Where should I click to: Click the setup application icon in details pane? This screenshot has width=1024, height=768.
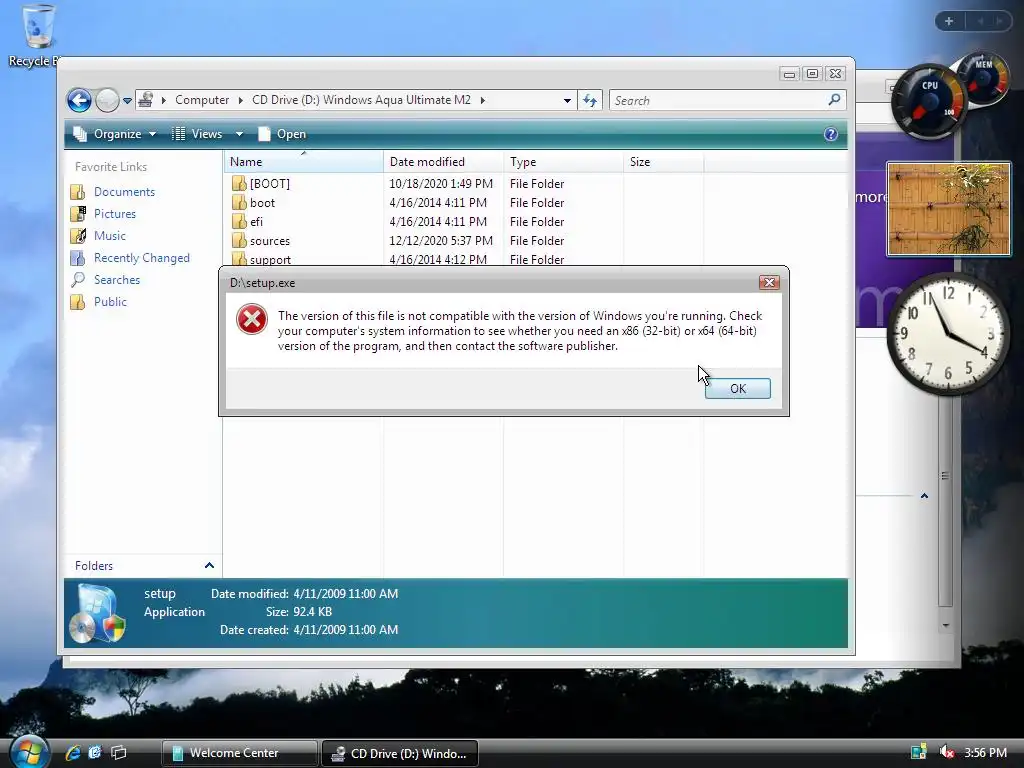pos(98,613)
